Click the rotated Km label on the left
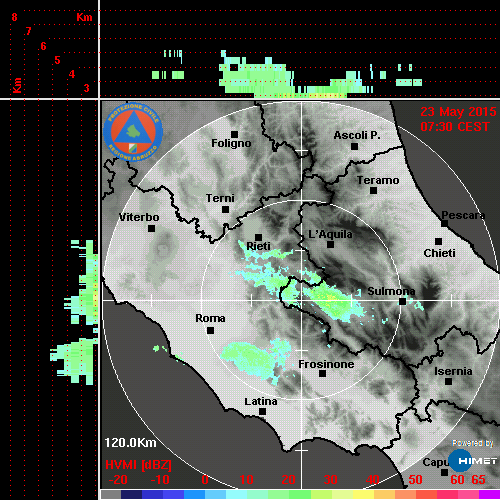The image size is (500, 500). 17,85
